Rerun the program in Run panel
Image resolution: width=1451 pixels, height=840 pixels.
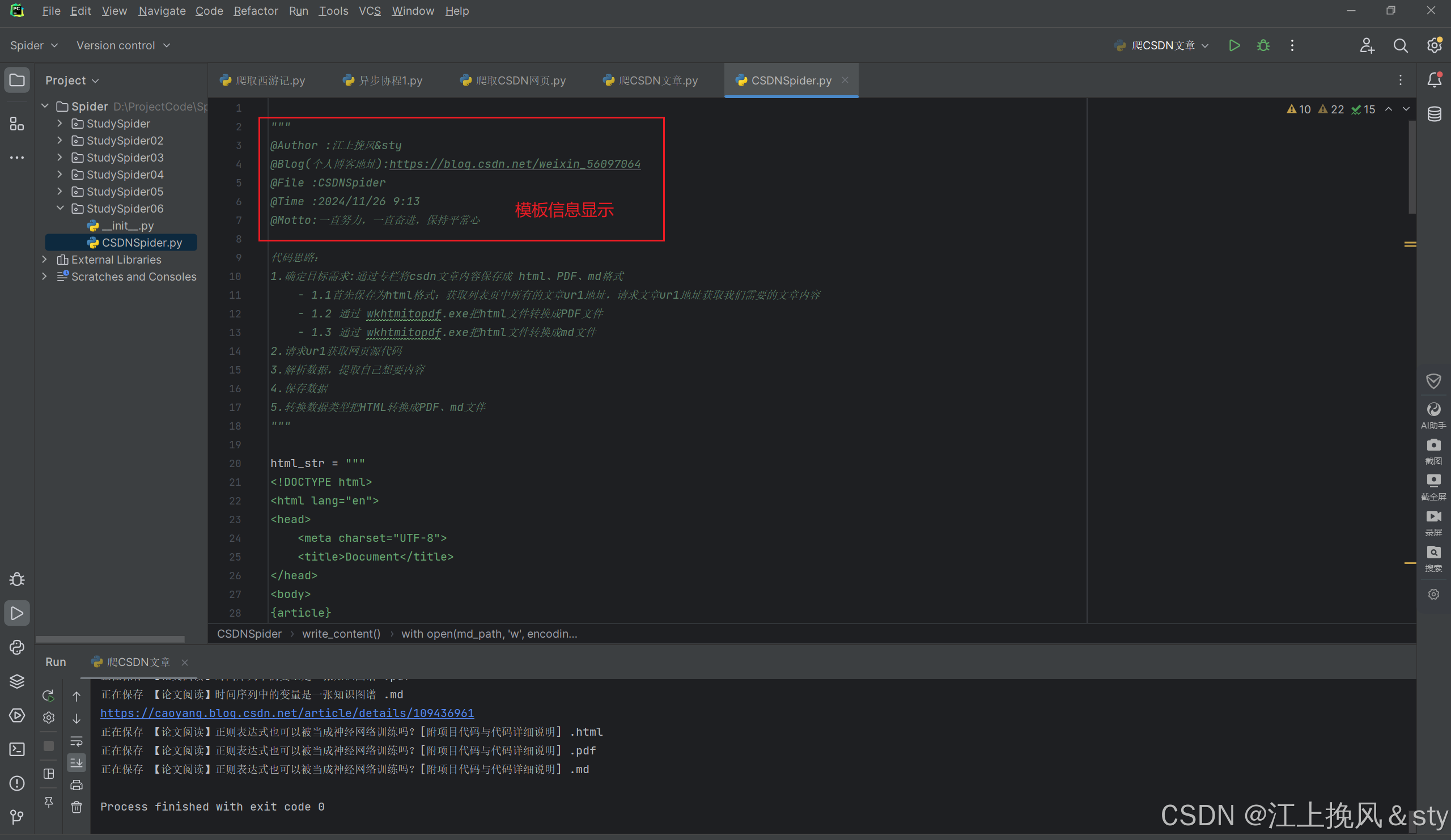tap(48, 695)
